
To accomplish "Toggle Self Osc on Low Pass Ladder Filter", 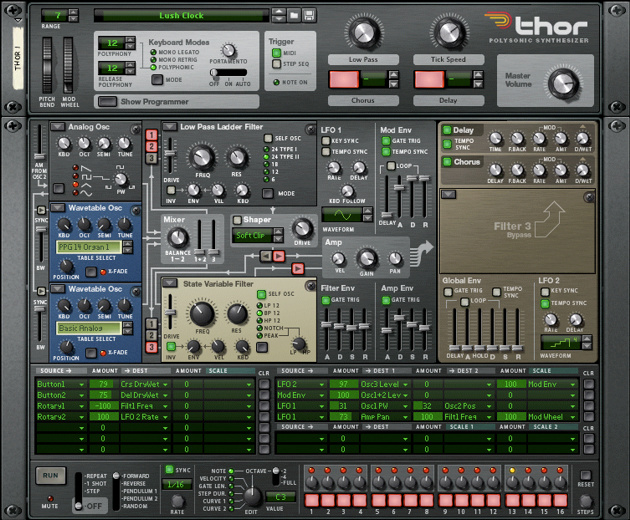I will (268, 138).
